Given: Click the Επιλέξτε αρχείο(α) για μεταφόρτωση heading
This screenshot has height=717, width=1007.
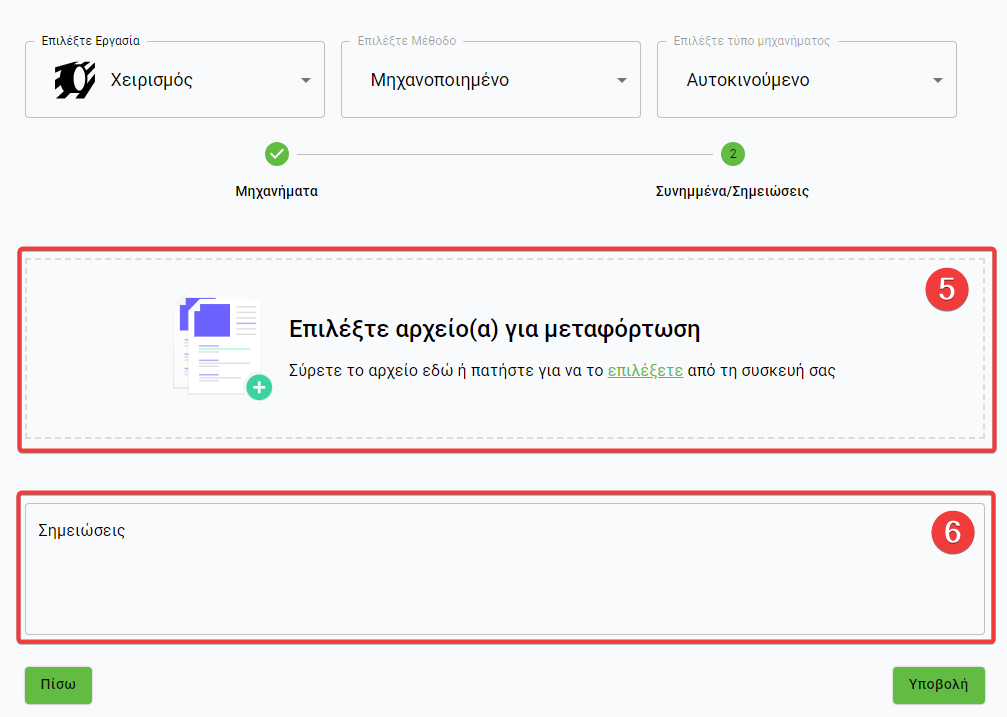Looking at the screenshot, I should (x=494, y=330).
